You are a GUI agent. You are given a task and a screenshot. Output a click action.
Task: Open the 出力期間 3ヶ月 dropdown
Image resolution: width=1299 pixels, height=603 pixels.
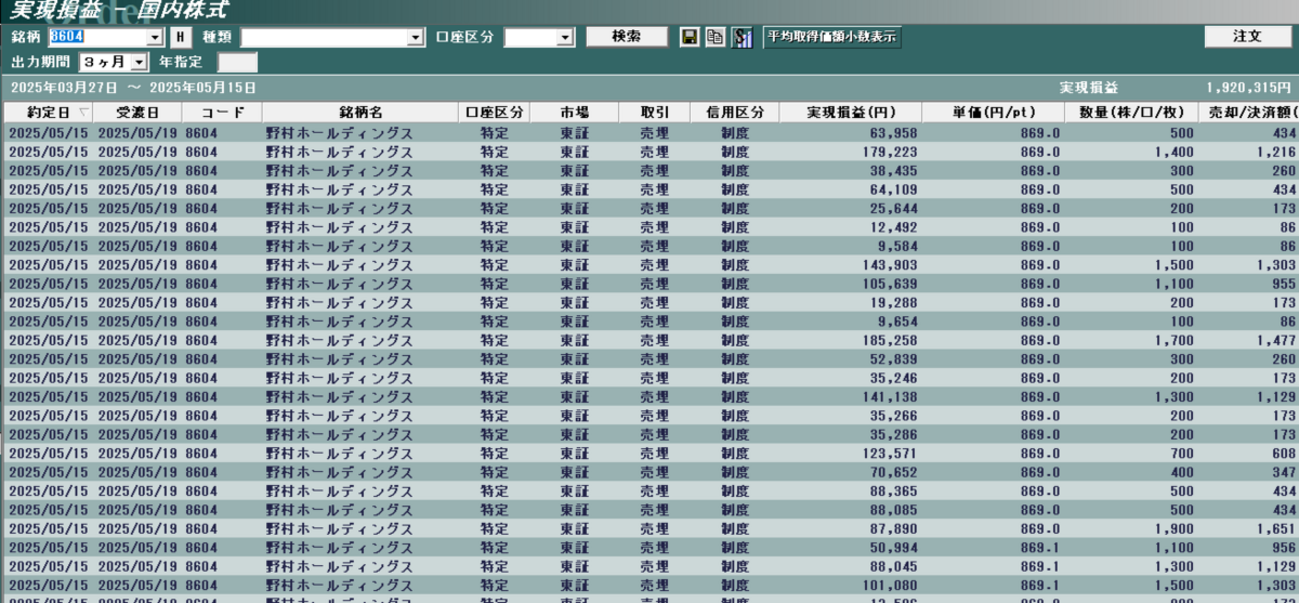(138, 62)
